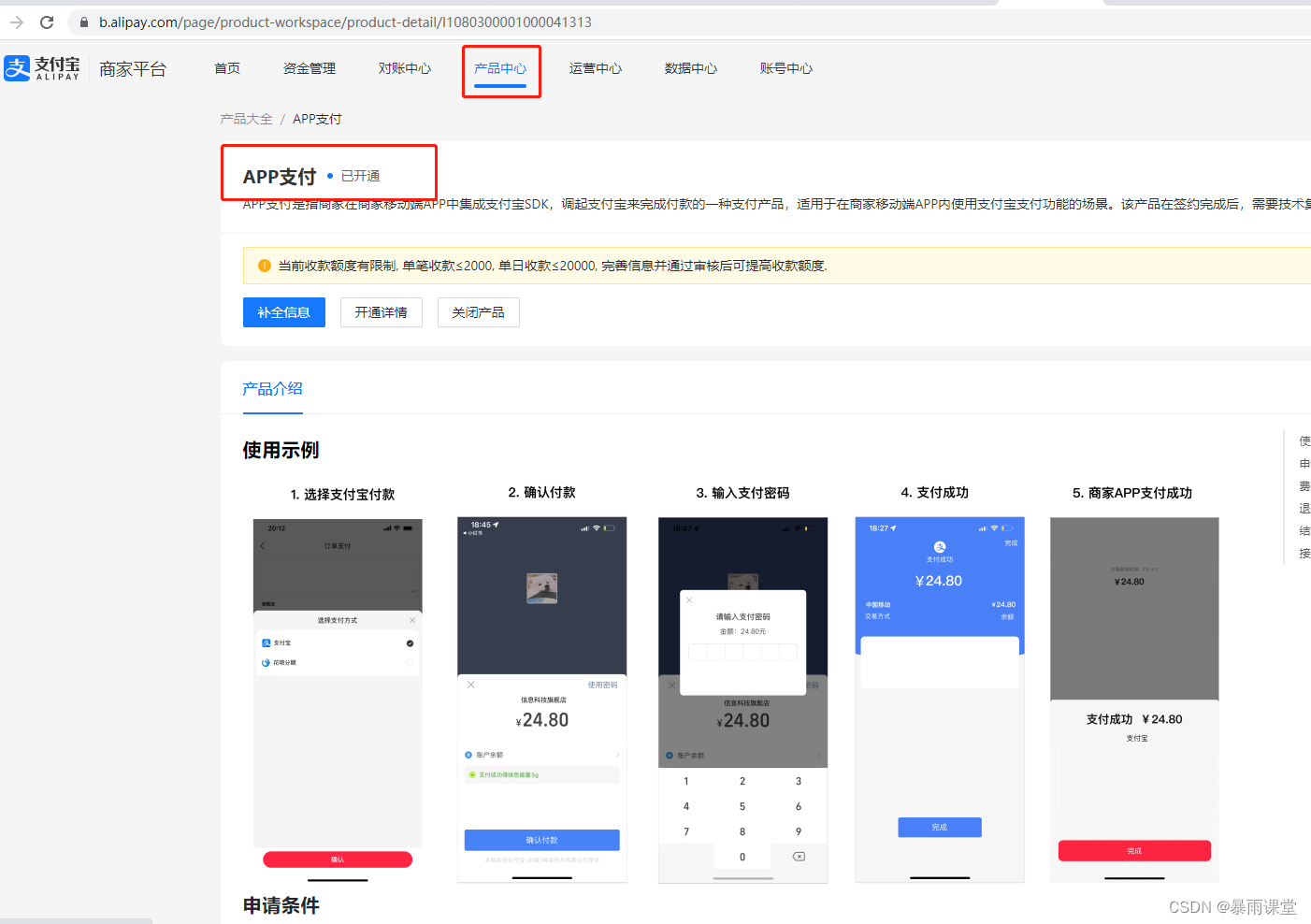Reload the page with the refresh icon
This screenshot has height=924, width=1311.
tap(47, 22)
